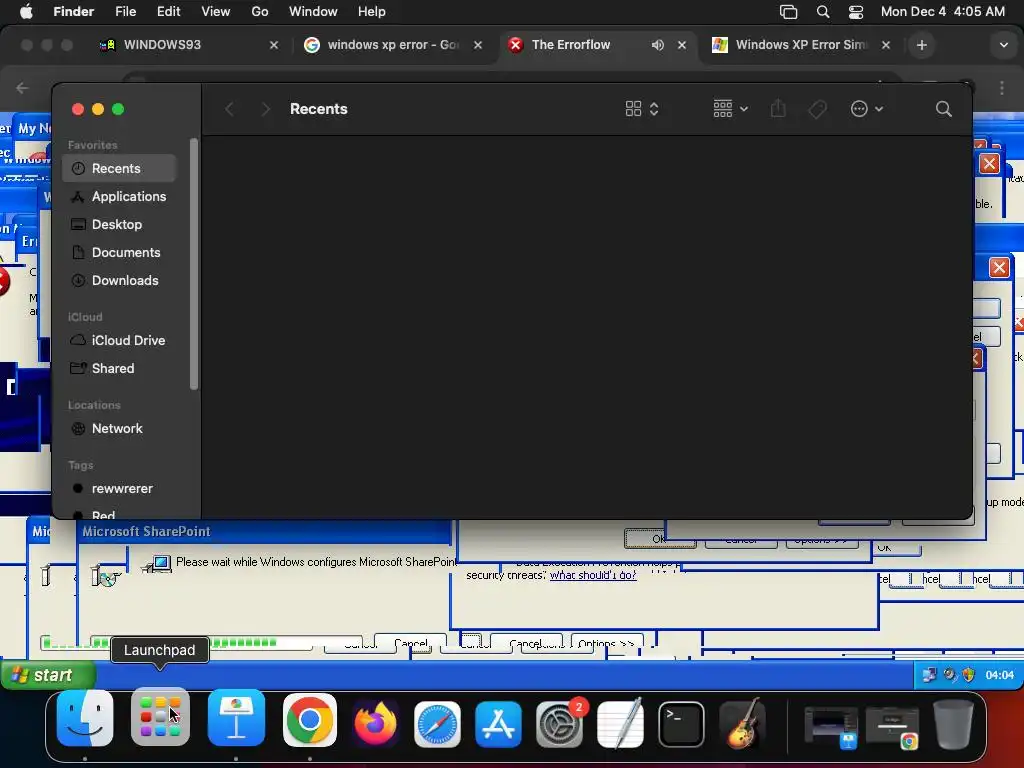Open the App Store Dock icon
Viewport: 1024px width, 768px height.
tap(498, 724)
